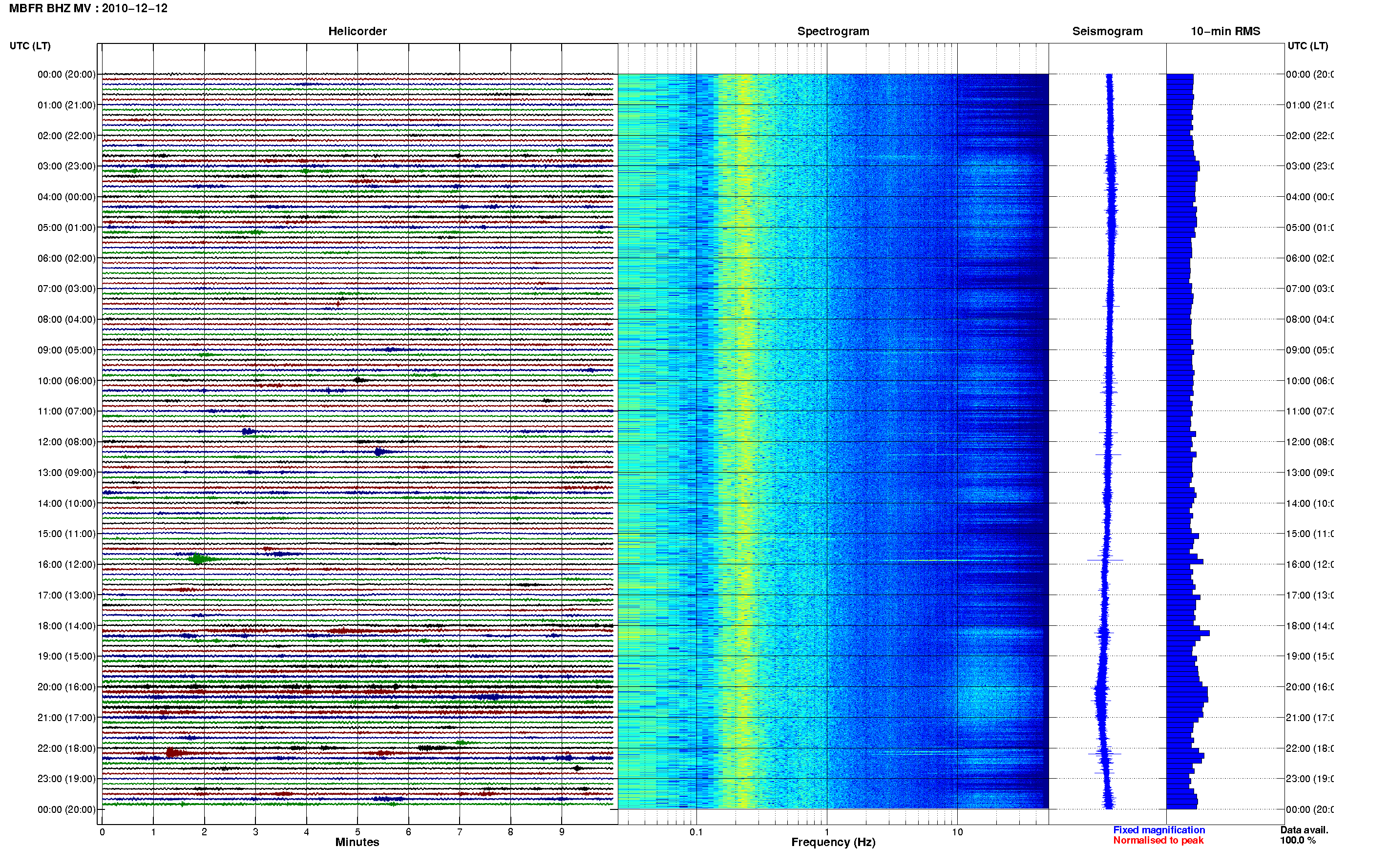Click the left "03:00 (23:00)" time label

pyautogui.click(x=66, y=166)
